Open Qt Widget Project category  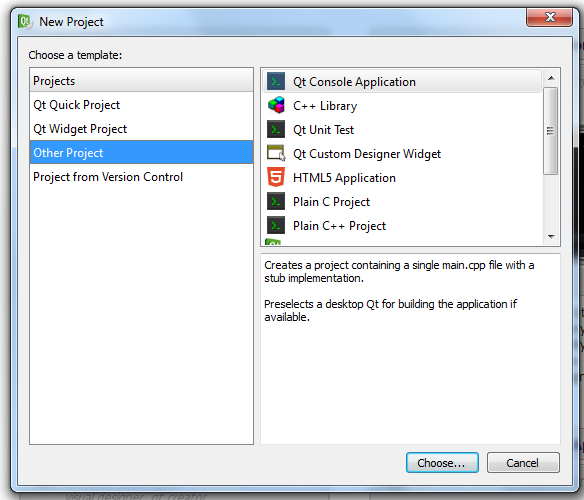(x=142, y=129)
